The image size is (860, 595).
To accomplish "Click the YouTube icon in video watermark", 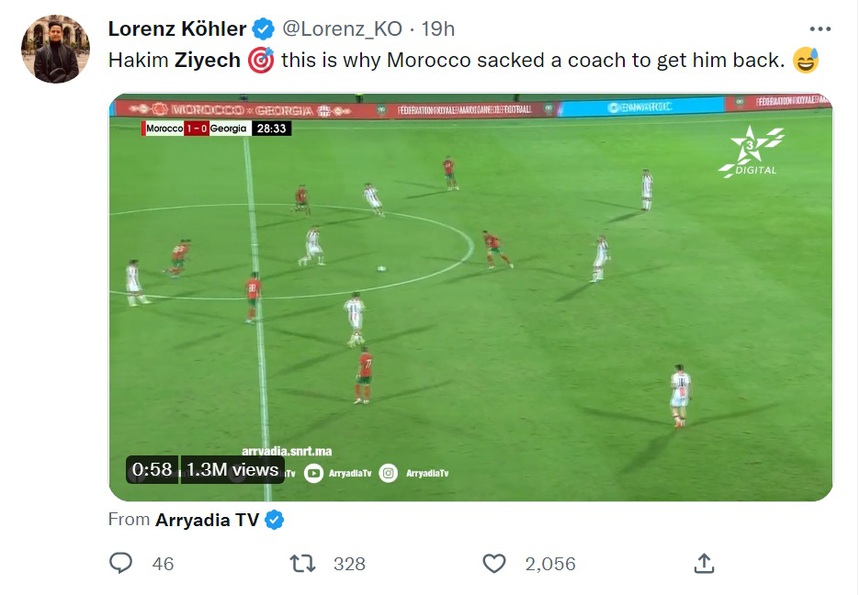I will point(313,473).
